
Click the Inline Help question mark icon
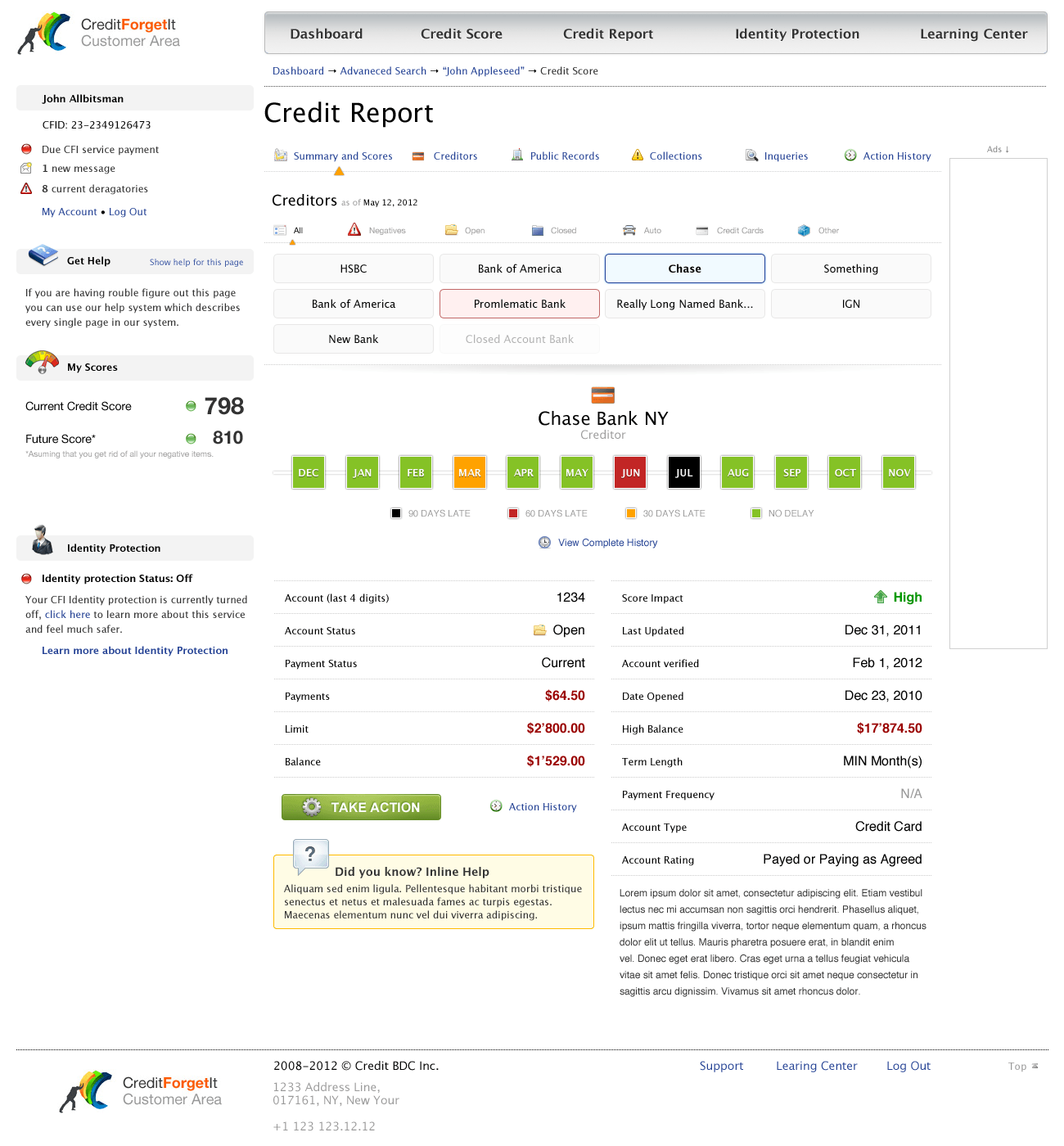click(310, 855)
